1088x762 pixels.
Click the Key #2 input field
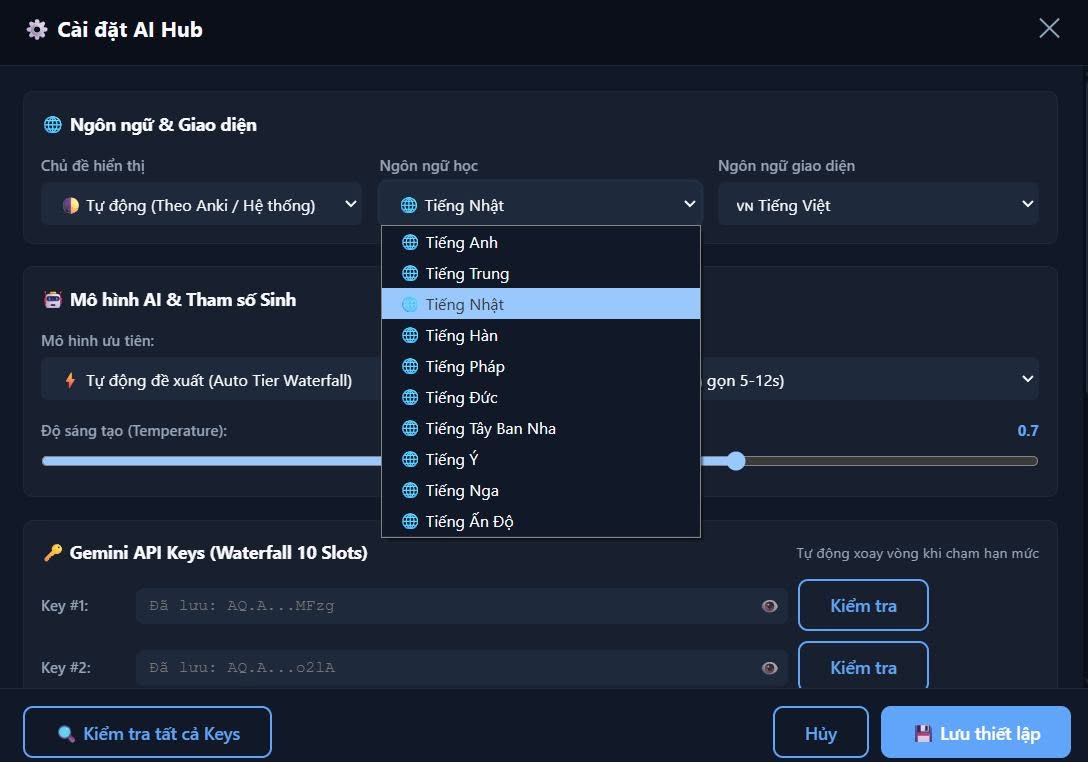pos(461,668)
